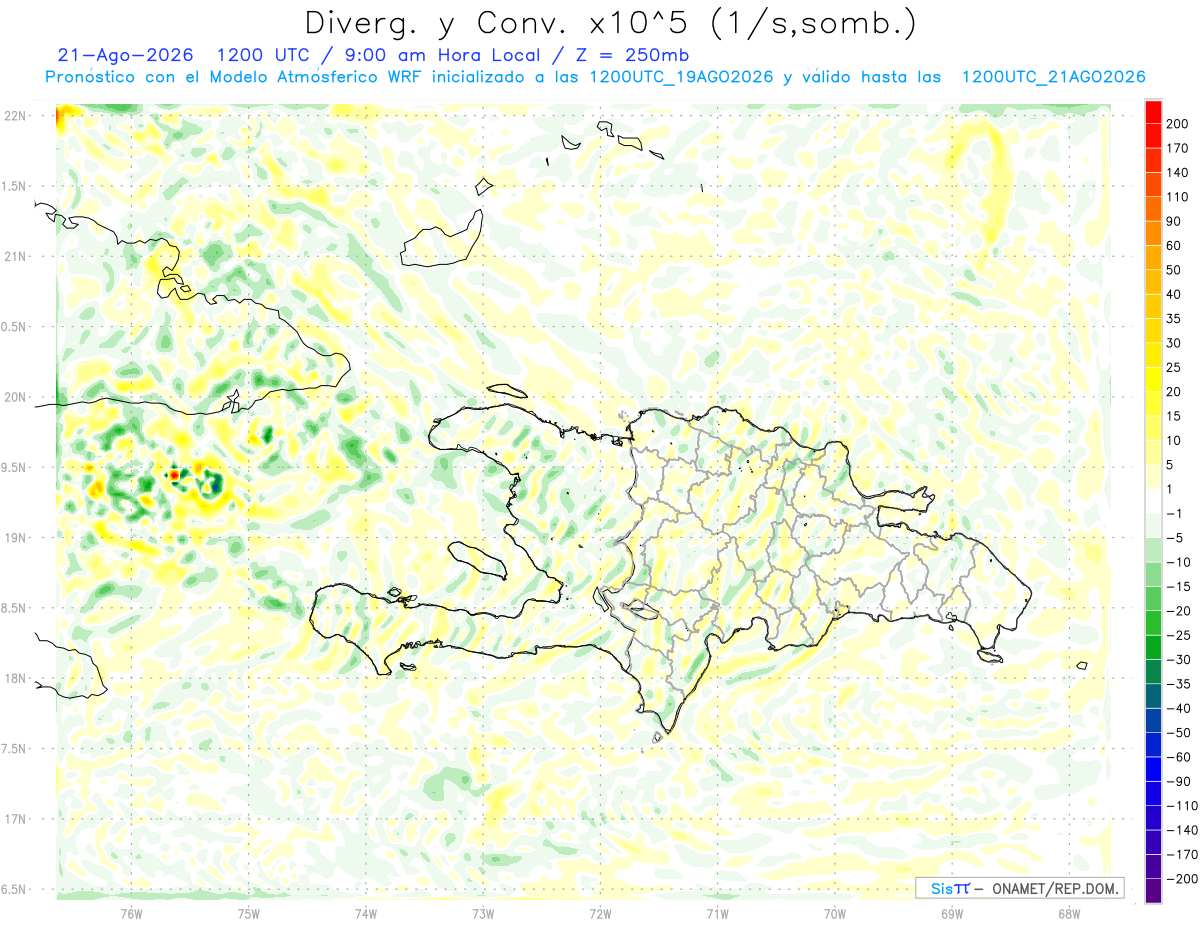
Task: Click the chart title 'Diverg. y Conv. x10^5'
Action: [499, 22]
